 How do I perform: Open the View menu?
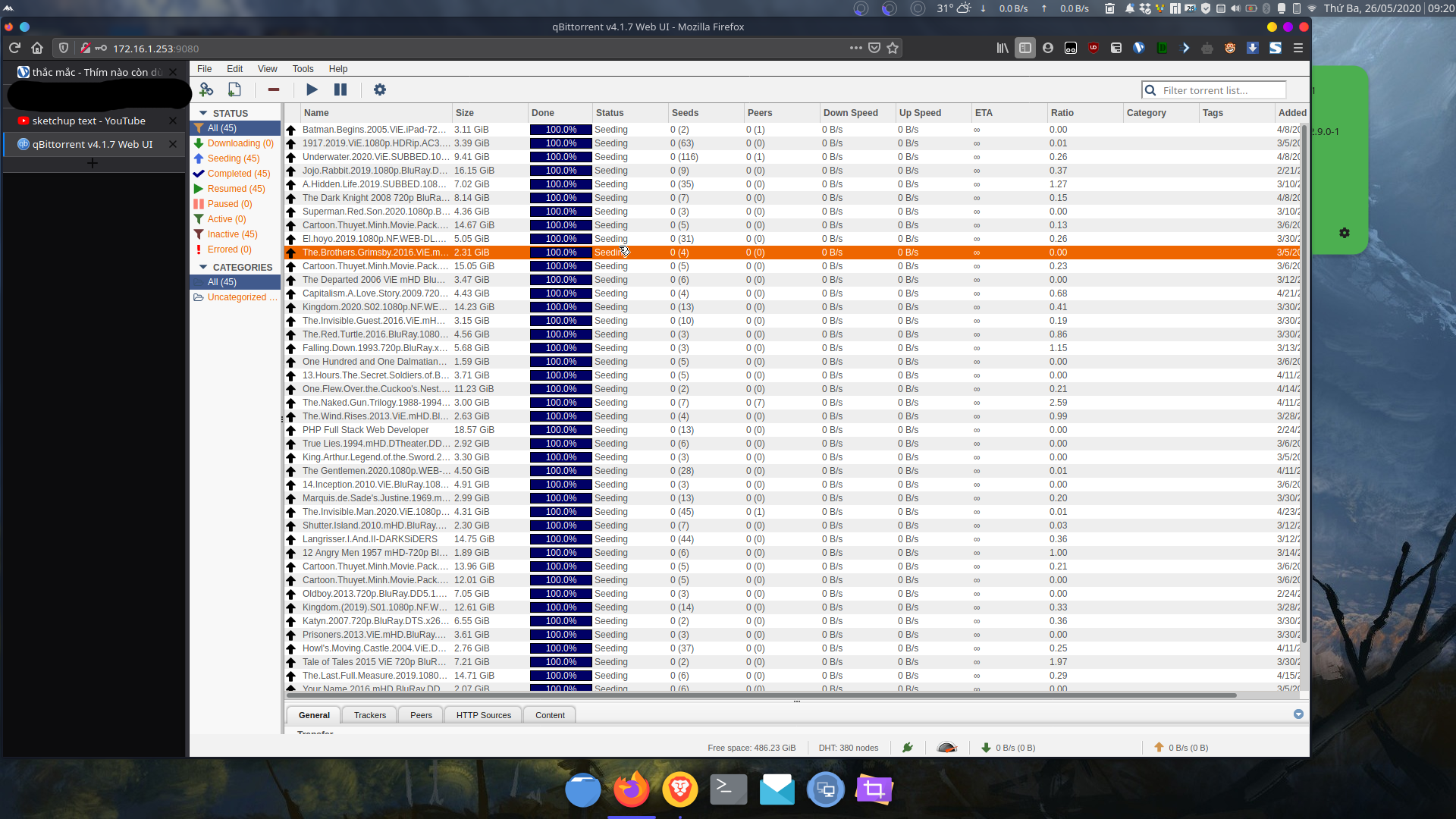tap(267, 68)
